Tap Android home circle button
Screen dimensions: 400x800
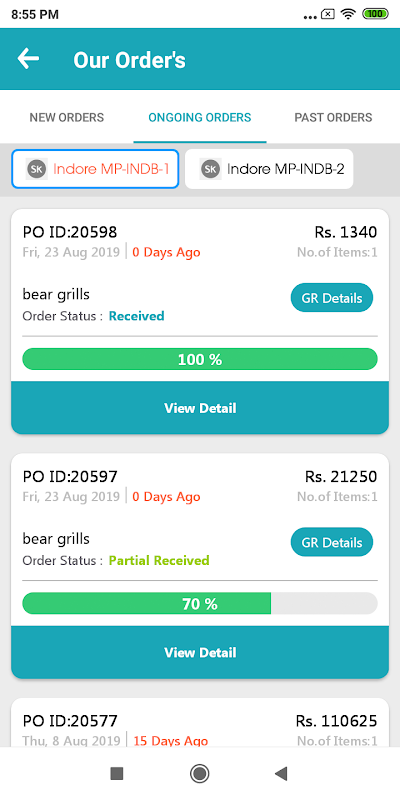tap(199, 773)
